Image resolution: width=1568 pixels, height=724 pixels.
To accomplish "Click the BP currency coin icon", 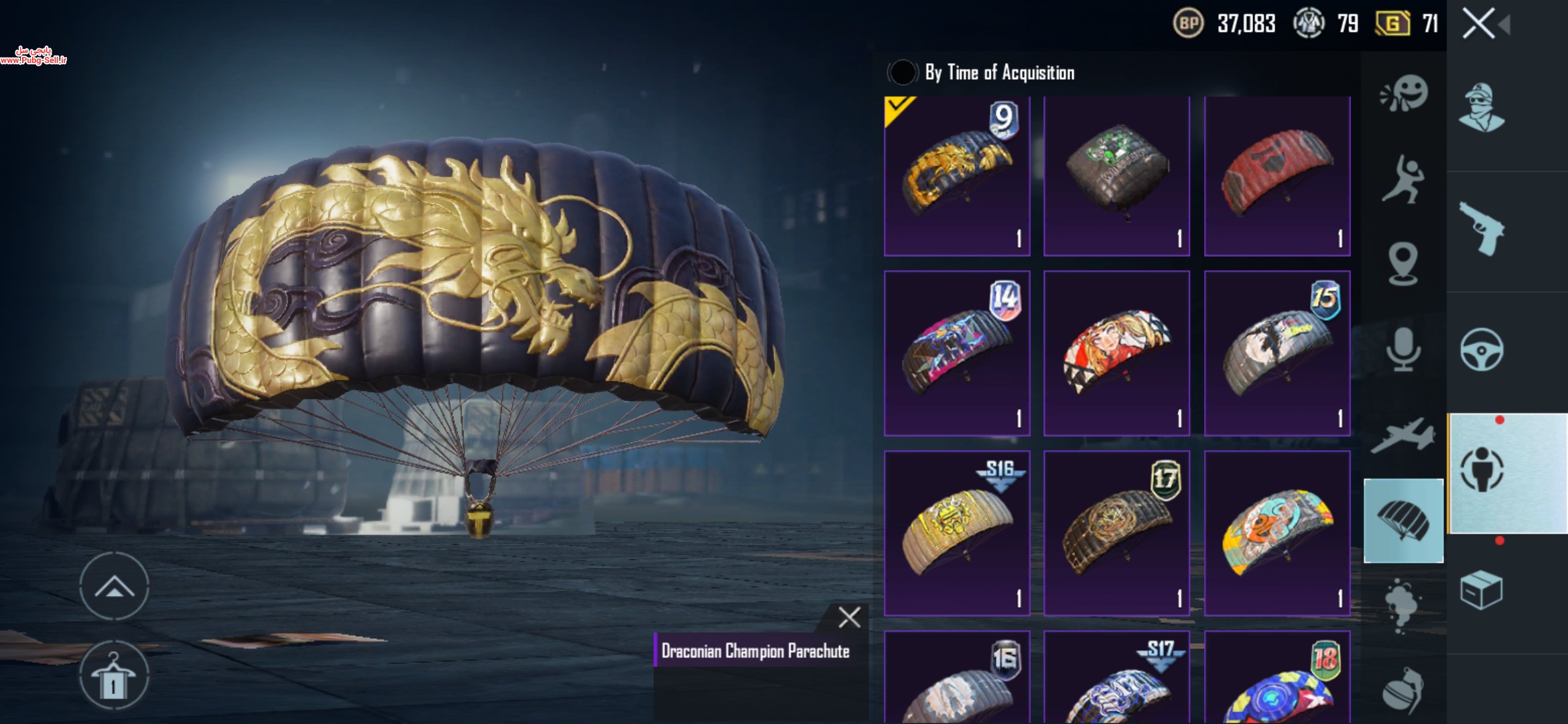I will click(1188, 24).
